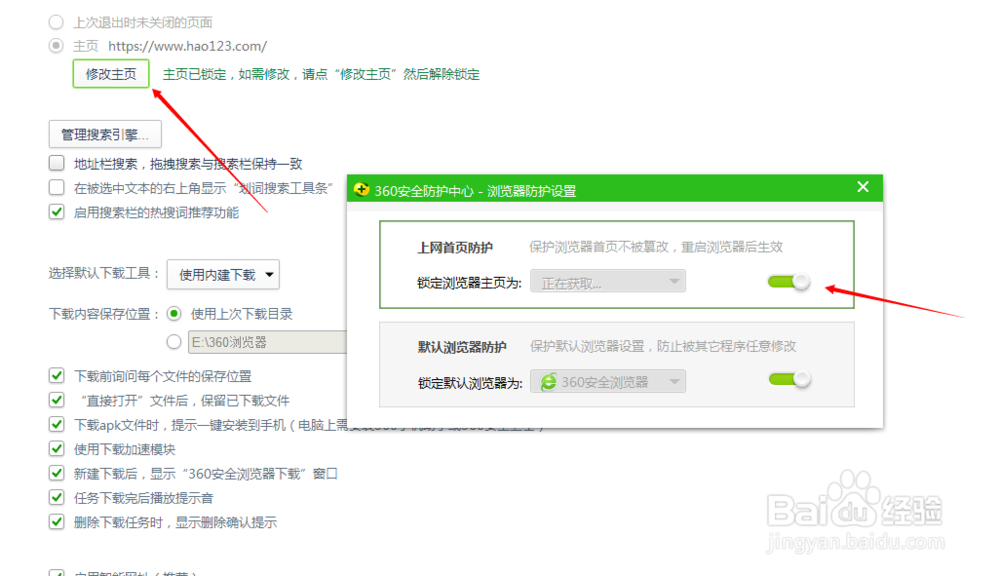1000x576 pixels.
Task: Uncheck 使用下载加速模块
Action: tap(57, 448)
